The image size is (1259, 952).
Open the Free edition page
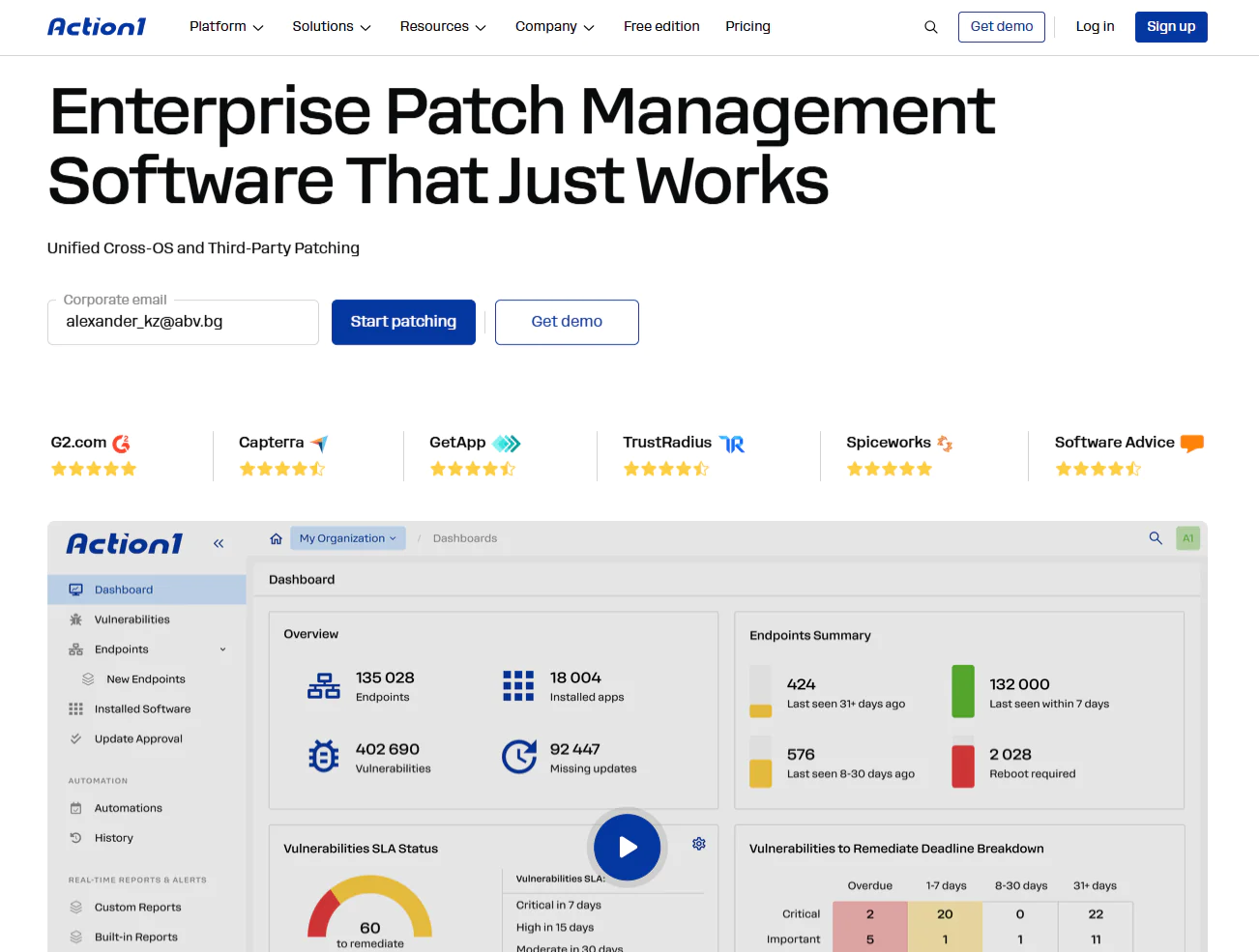661,27
